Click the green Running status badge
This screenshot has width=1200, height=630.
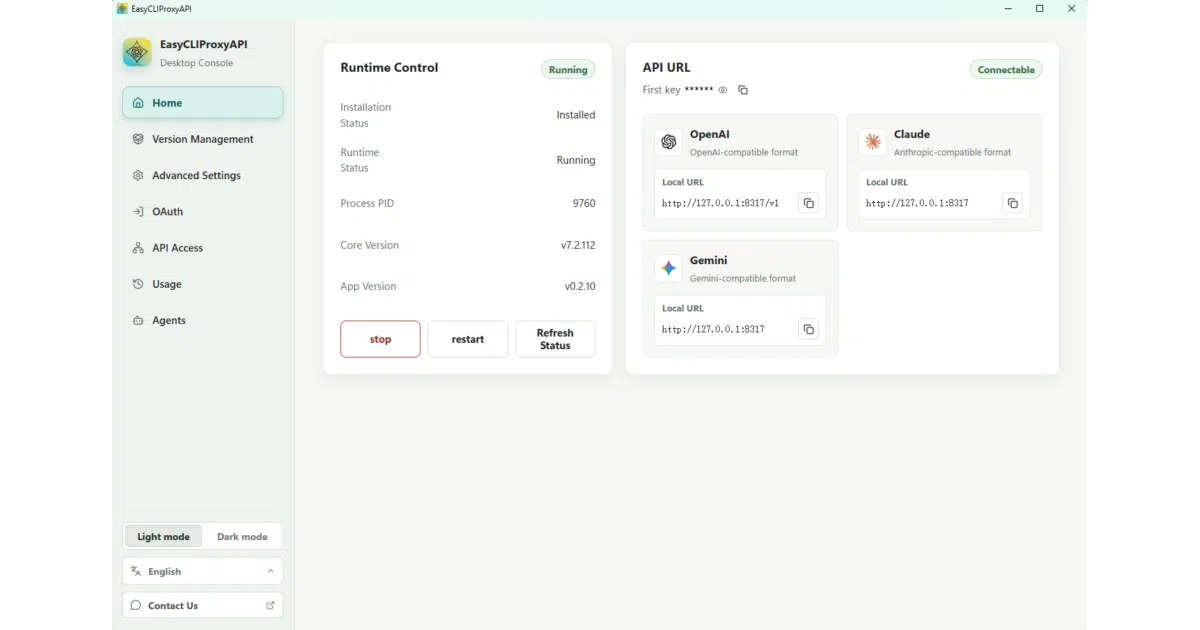[x=568, y=70]
